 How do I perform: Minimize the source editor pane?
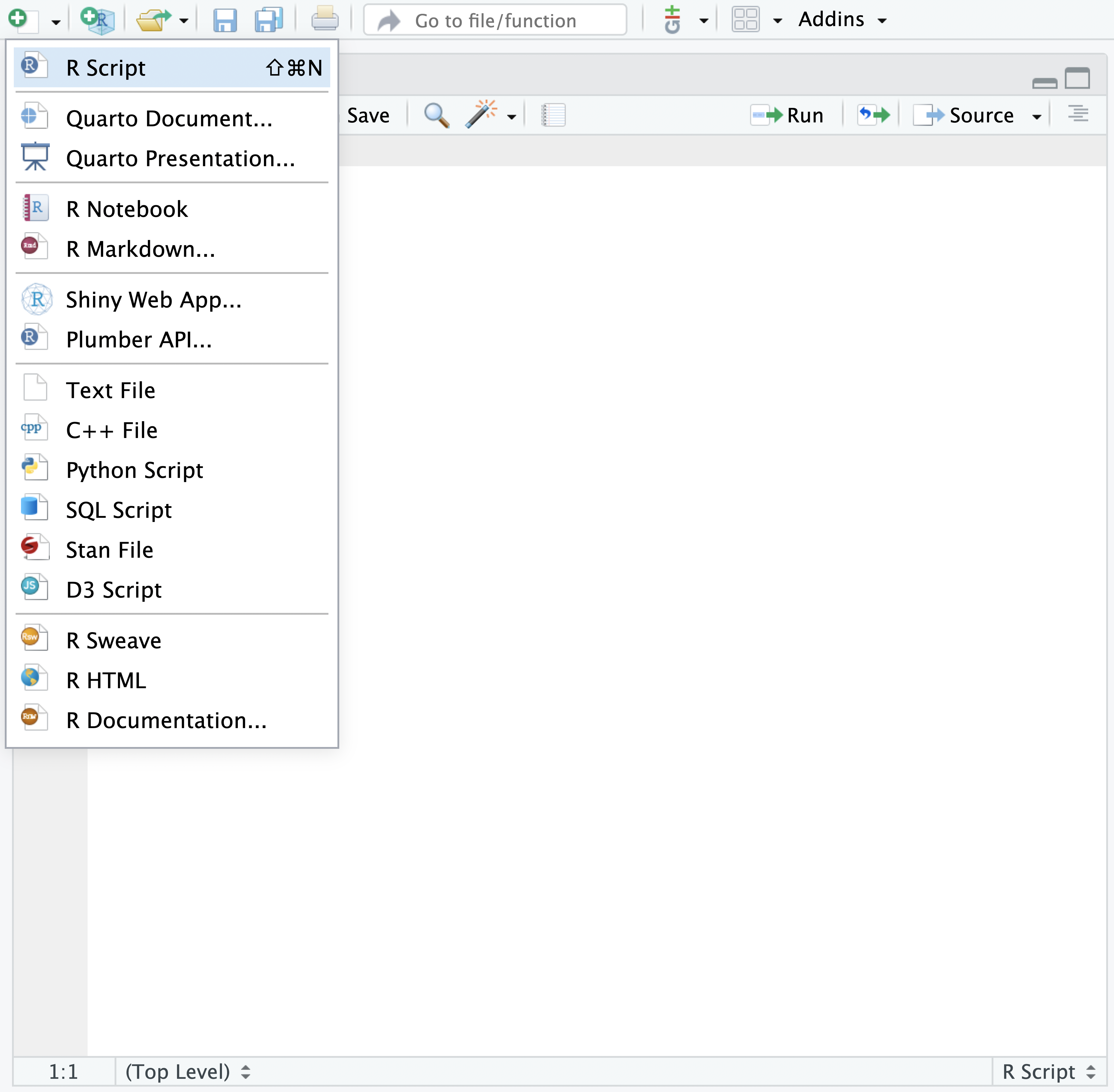[1045, 84]
